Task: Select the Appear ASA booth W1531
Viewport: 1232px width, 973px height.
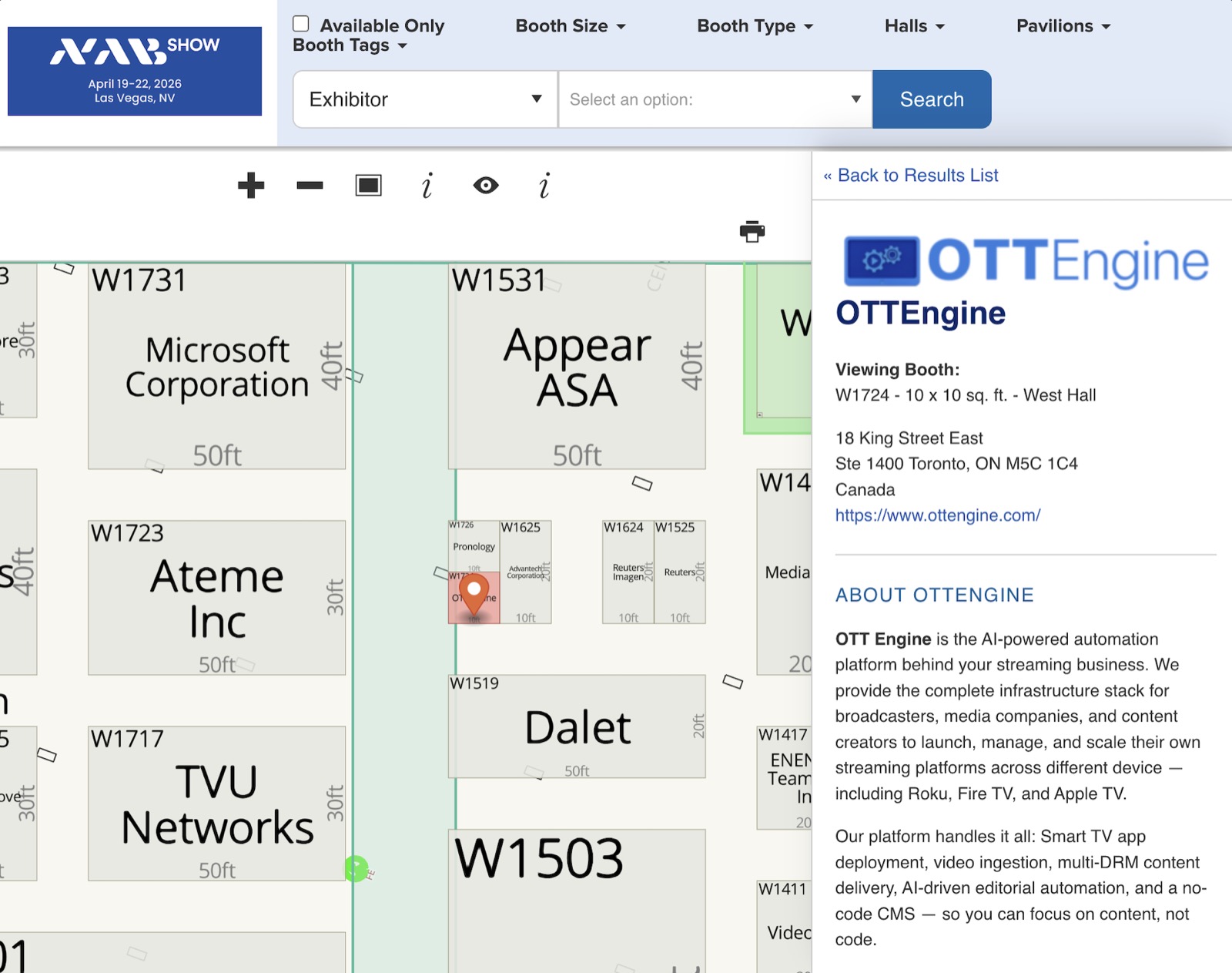Action: (577, 367)
